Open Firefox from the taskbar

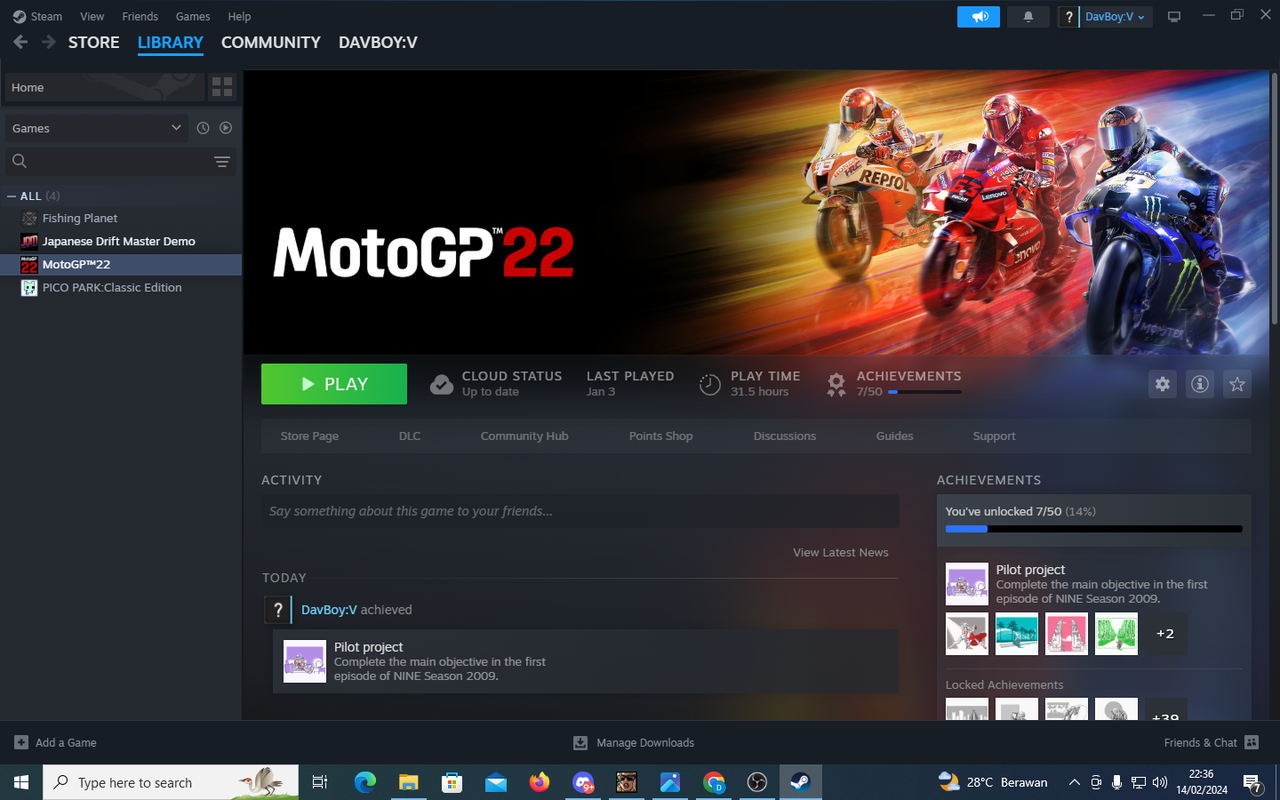pyautogui.click(x=540, y=782)
